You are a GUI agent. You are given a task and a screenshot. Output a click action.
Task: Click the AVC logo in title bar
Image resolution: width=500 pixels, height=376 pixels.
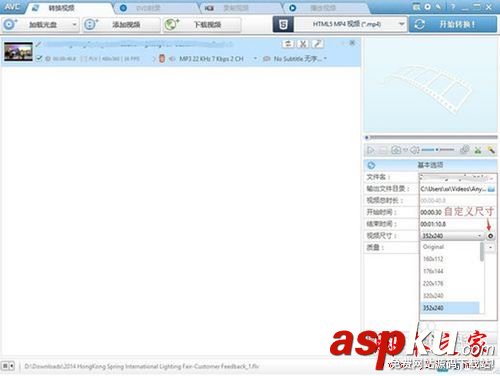12,7
